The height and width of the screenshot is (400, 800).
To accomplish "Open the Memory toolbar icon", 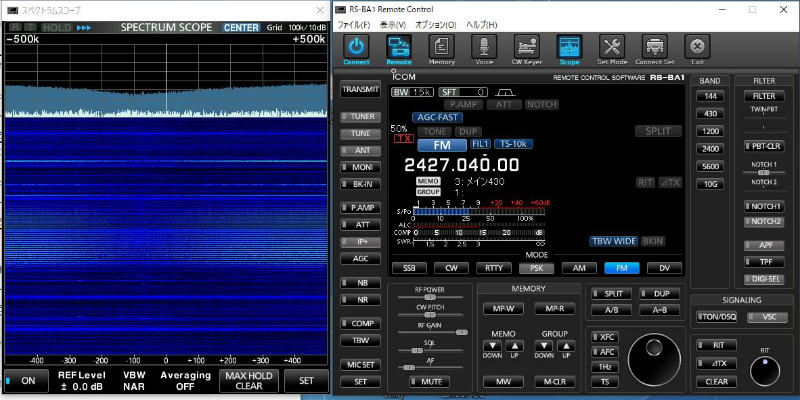I will coord(442,47).
